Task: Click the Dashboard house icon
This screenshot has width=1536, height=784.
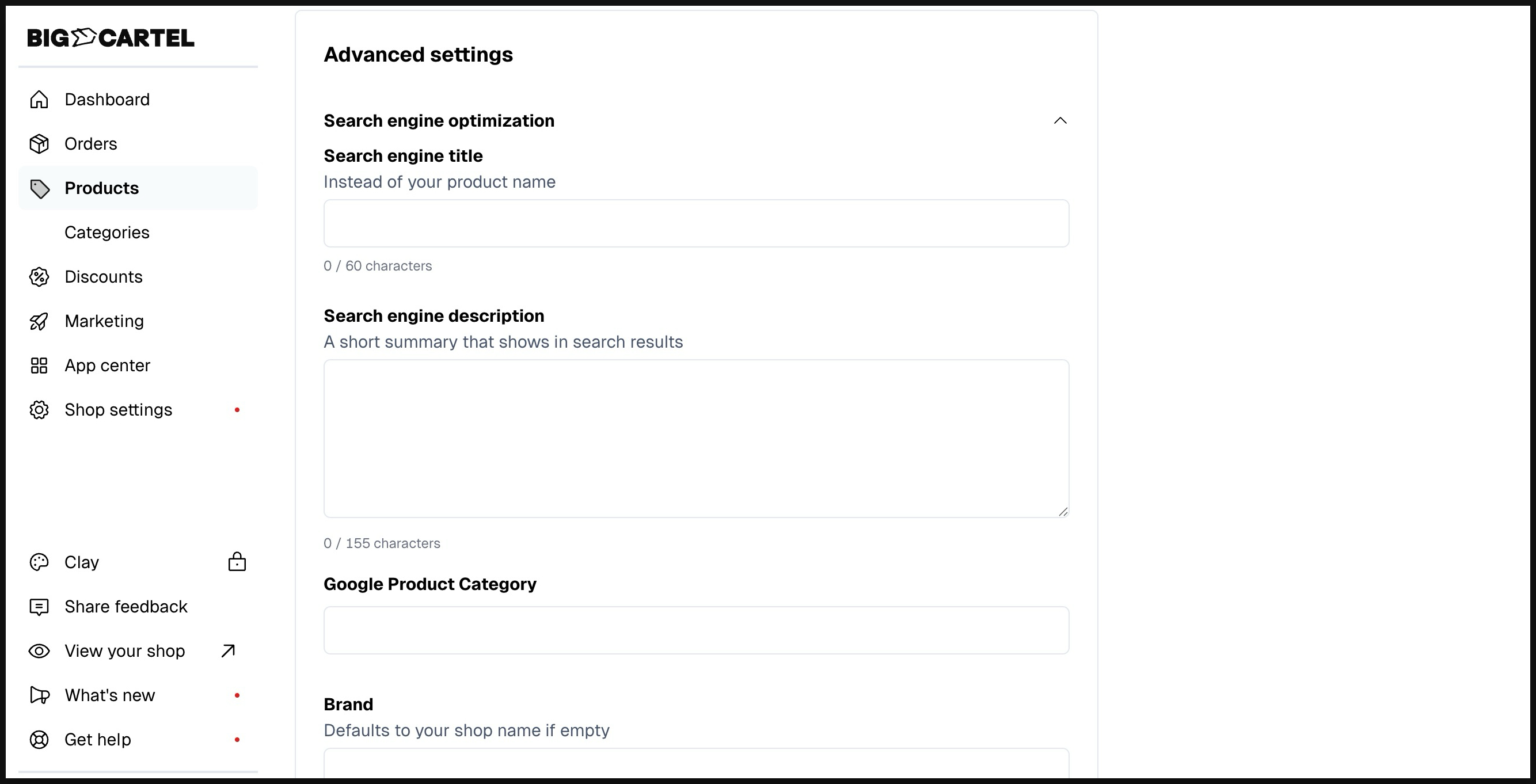Action: click(39, 100)
